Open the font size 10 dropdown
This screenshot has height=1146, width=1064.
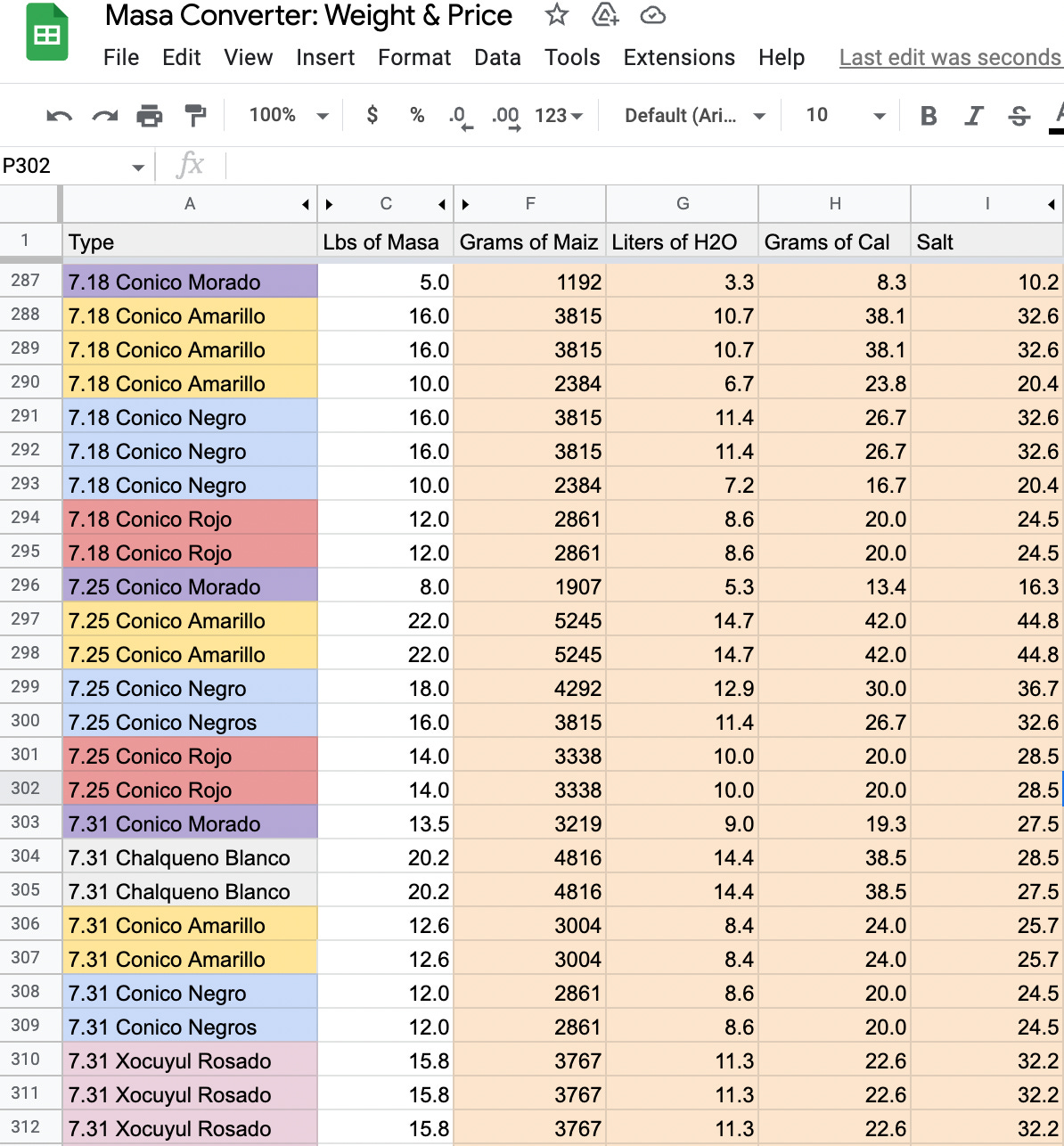pyautogui.click(x=846, y=115)
